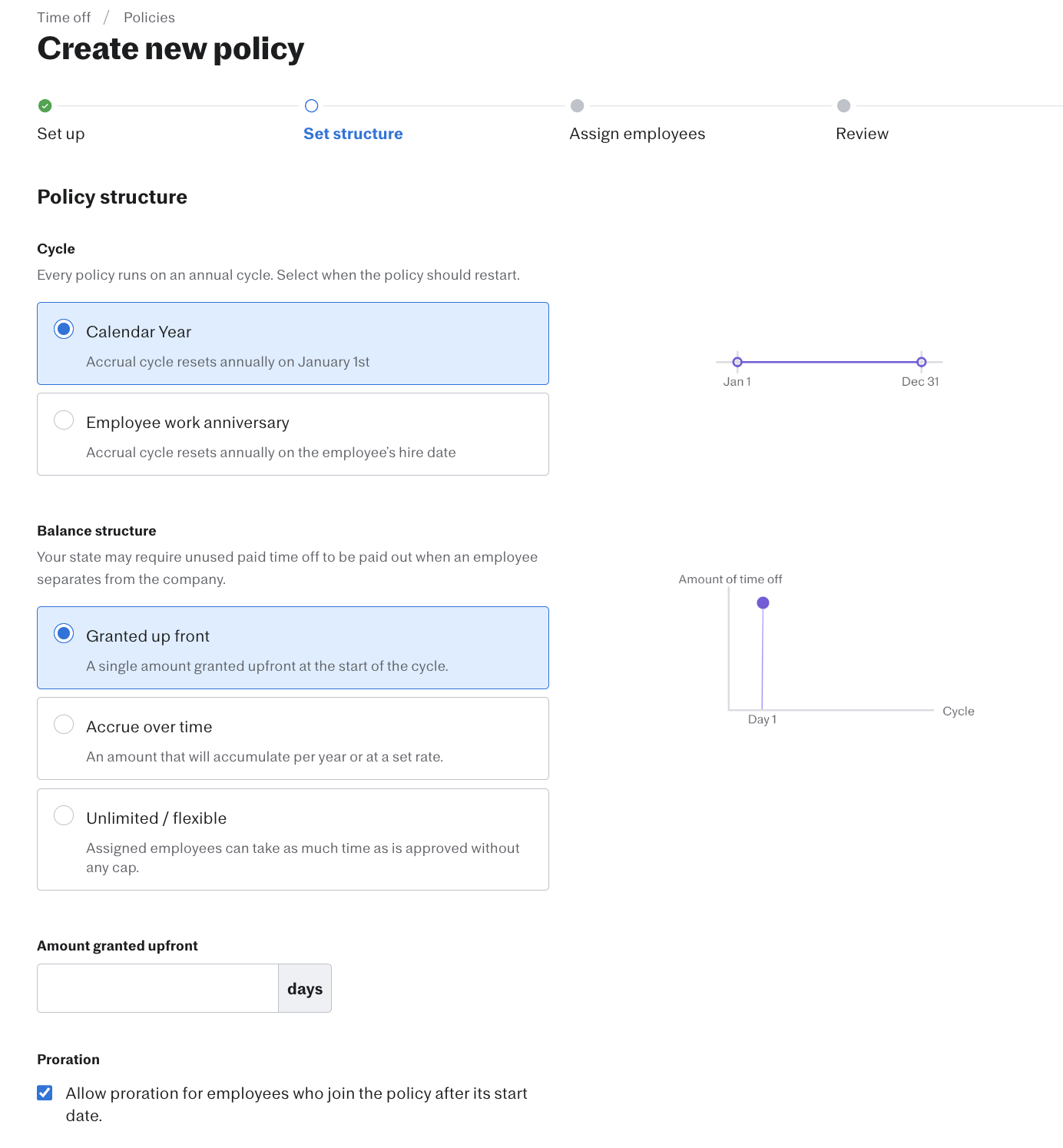1063x1148 pixels.
Task: Click the Set structure step circle
Action: point(311,106)
